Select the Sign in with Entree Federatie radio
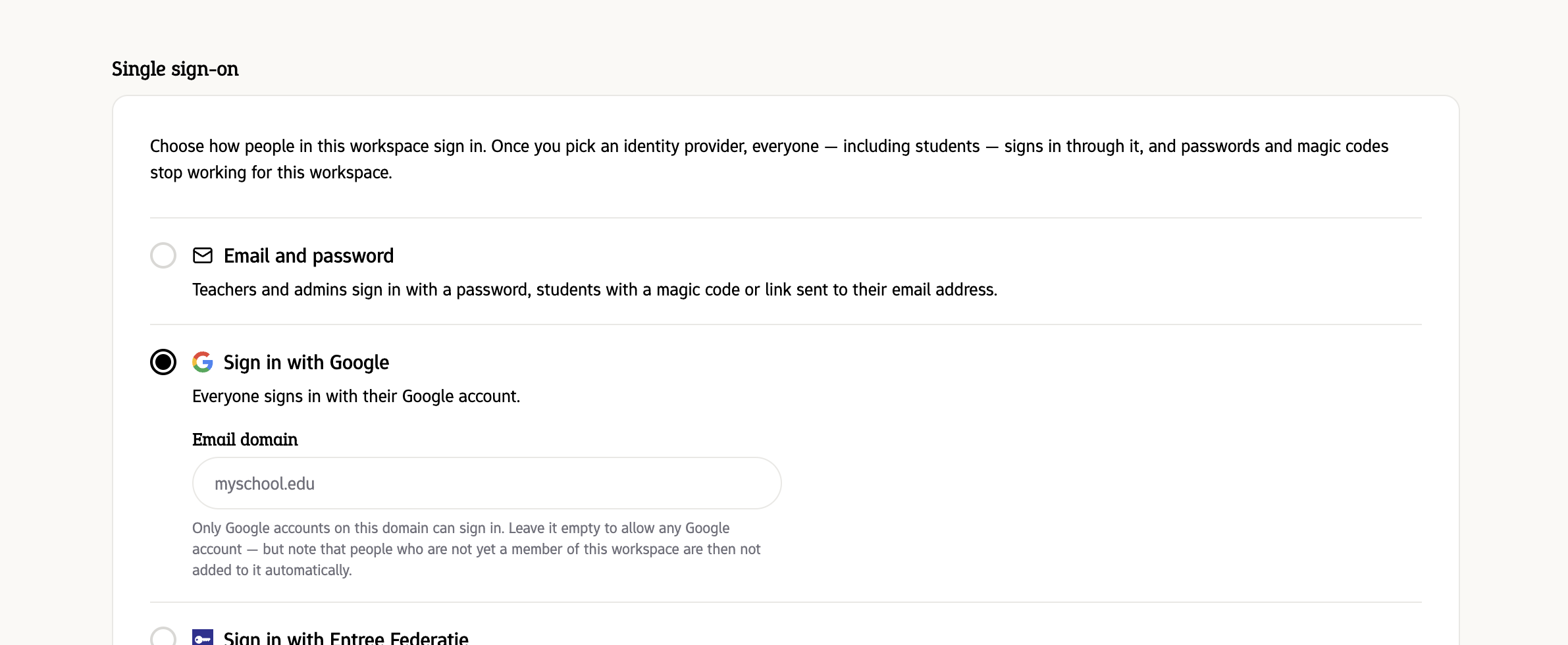Screen dimensions: 1568x645 point(163,638)
